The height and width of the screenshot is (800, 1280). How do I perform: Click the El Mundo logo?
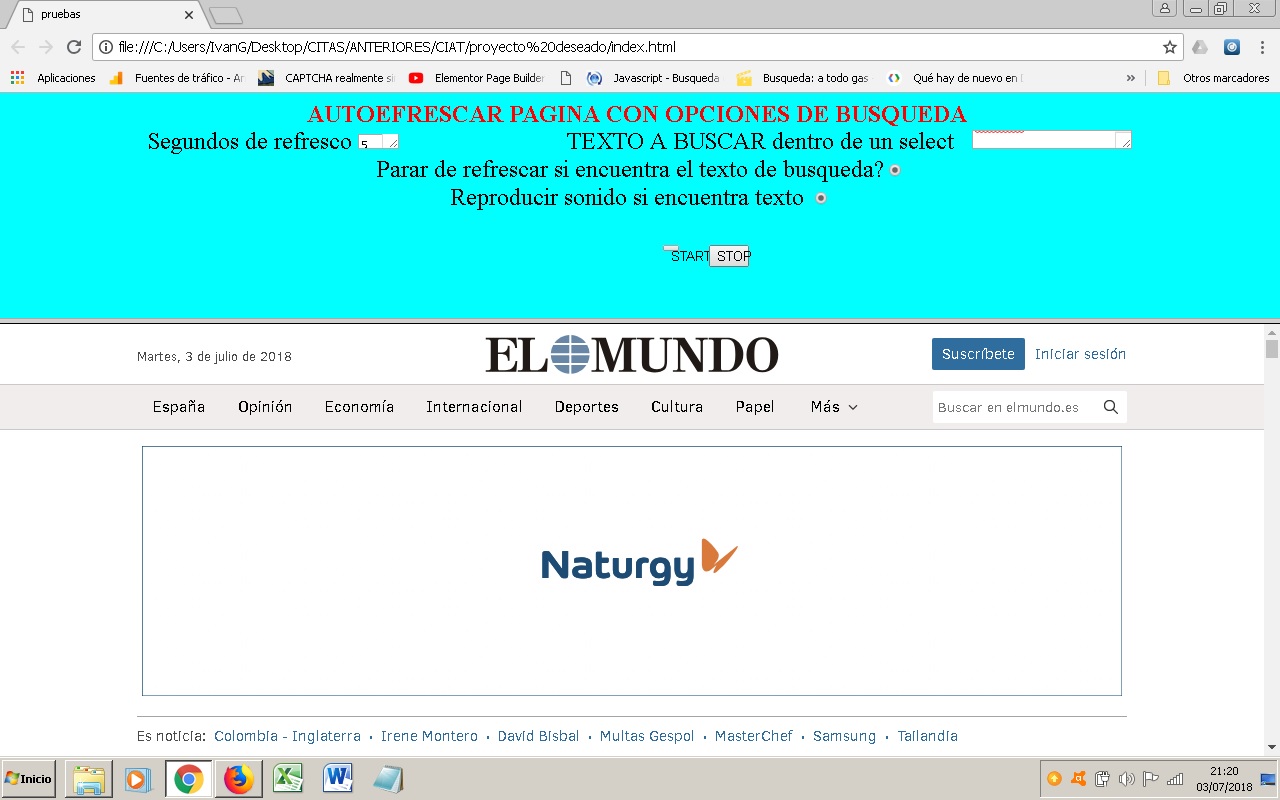632,354
